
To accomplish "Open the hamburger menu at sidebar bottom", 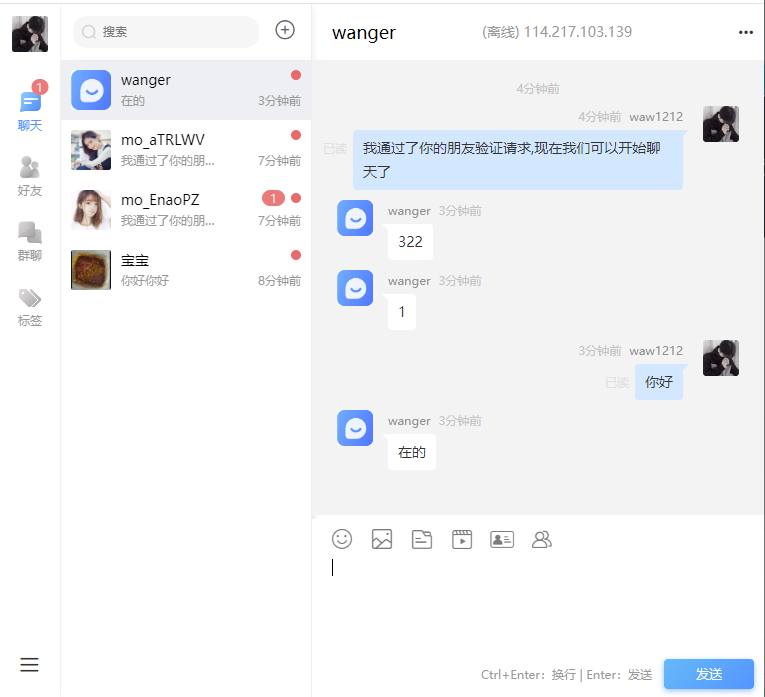I will 29,664.
